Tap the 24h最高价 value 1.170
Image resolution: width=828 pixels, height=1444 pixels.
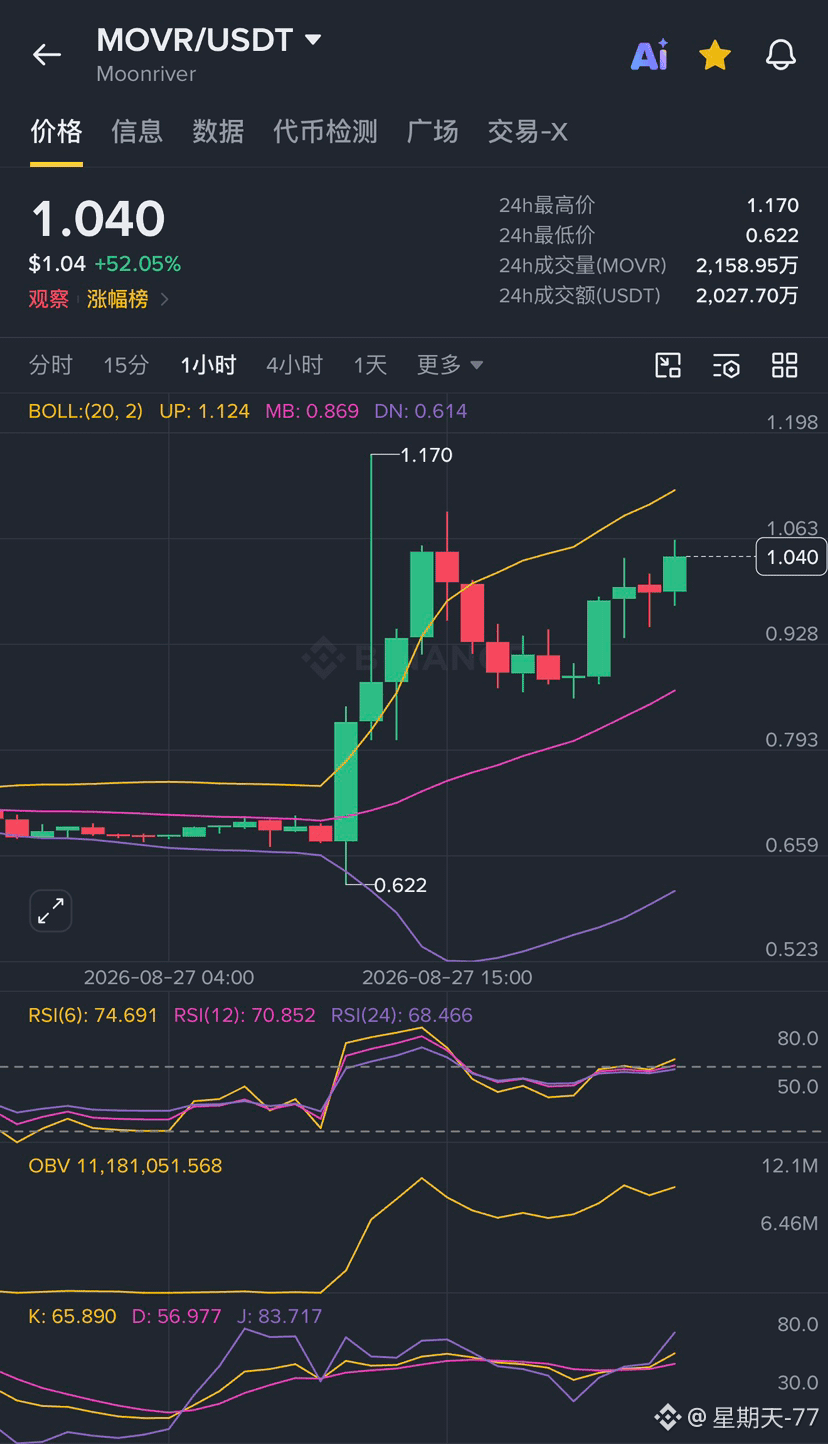773,205
